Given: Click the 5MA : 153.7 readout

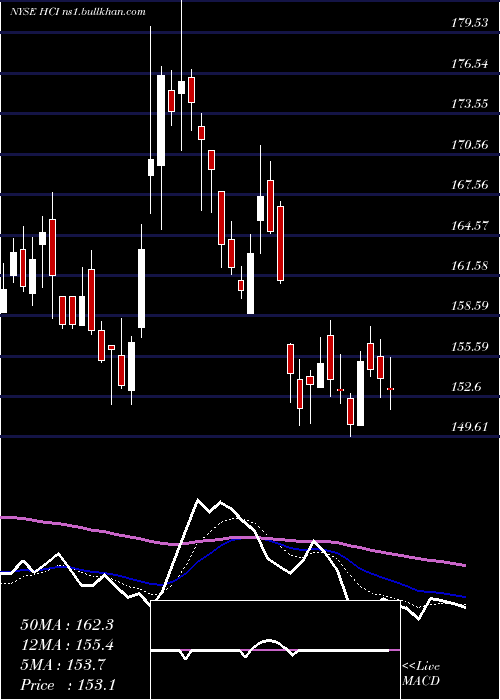Looking at the screenshot, I should 63,665.
